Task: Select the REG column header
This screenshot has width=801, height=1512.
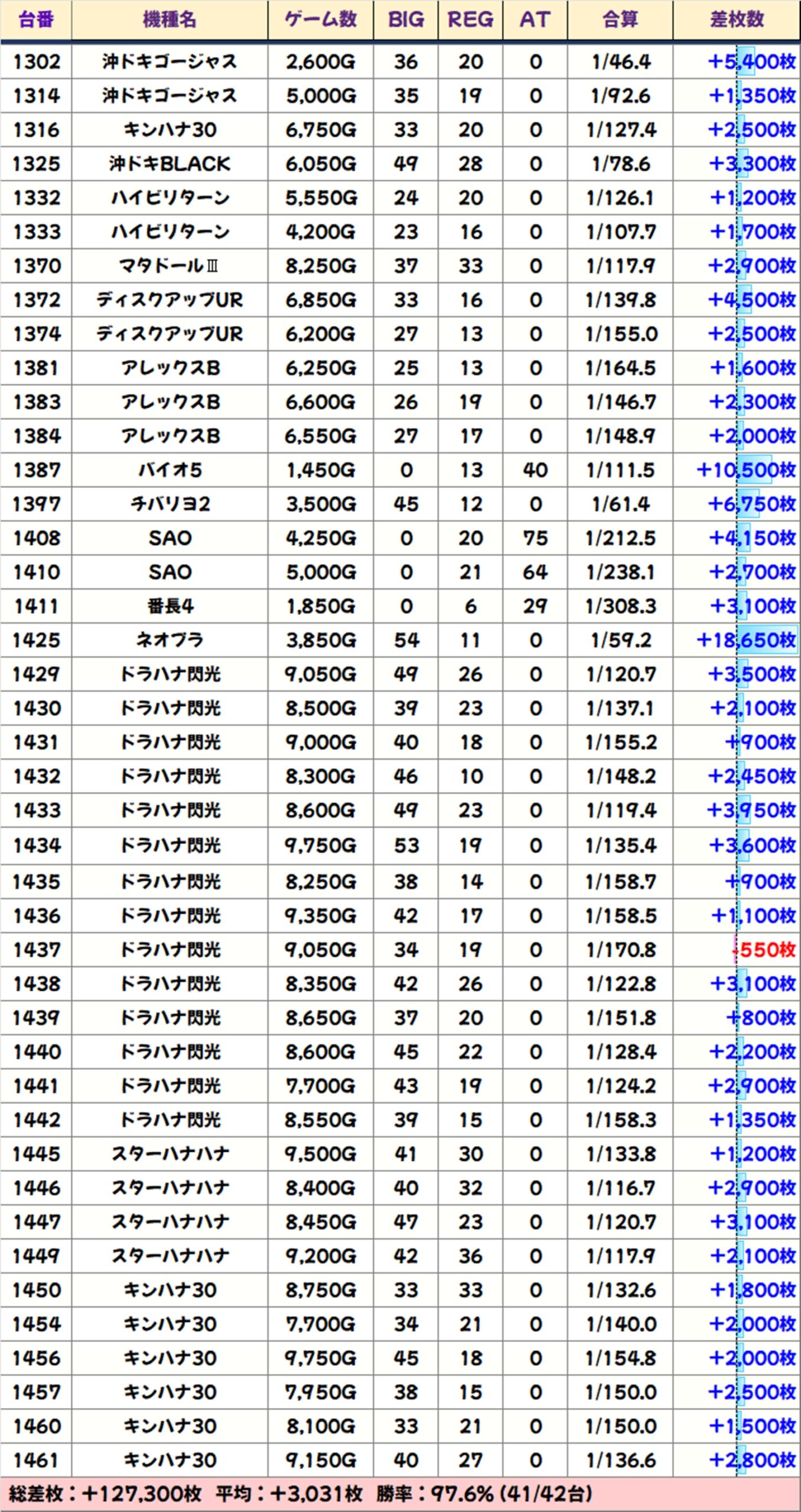Action: pyautogui.click(x=470, y=20)
